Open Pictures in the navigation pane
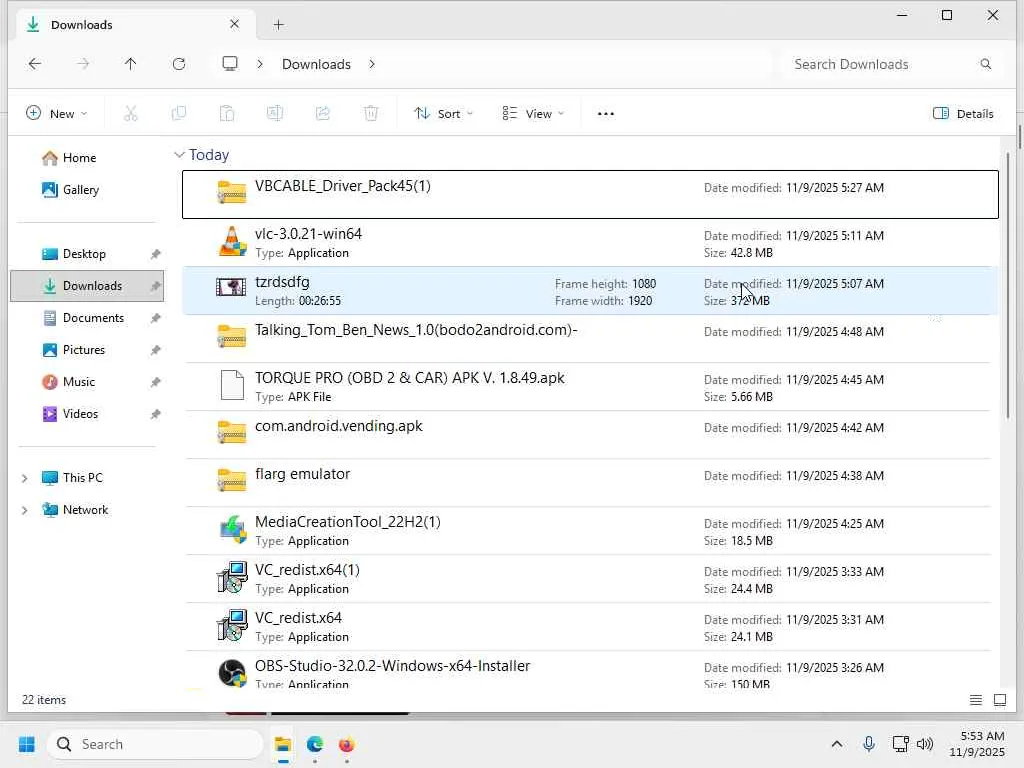The width and height of the screenshot is (1024, 768). [x=84, y=350]
